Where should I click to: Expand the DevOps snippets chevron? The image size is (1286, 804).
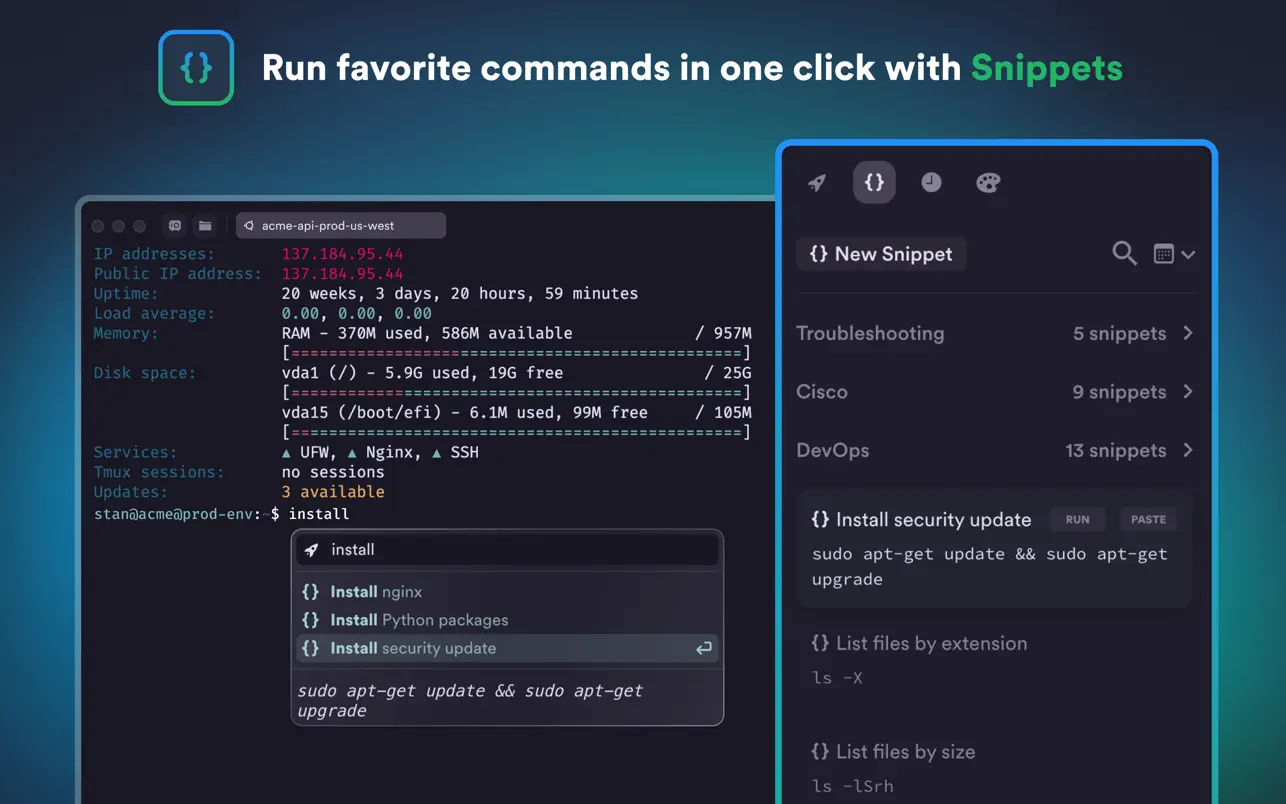click(x=1188, y=450)
